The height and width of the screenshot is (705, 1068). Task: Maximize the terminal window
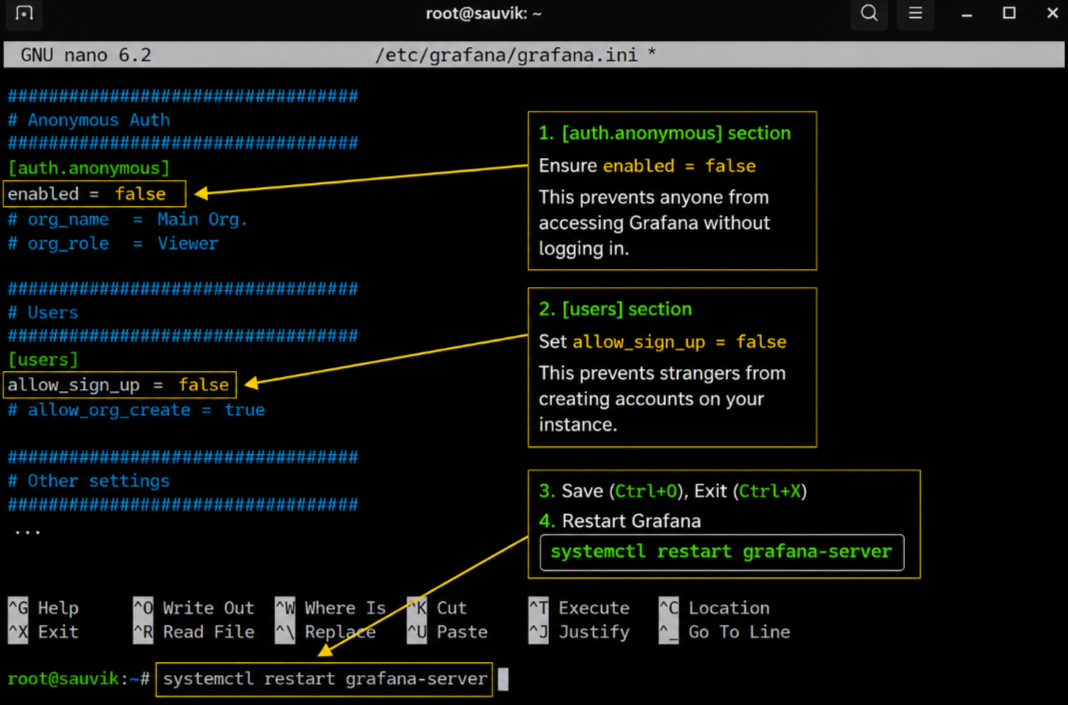1009,13
